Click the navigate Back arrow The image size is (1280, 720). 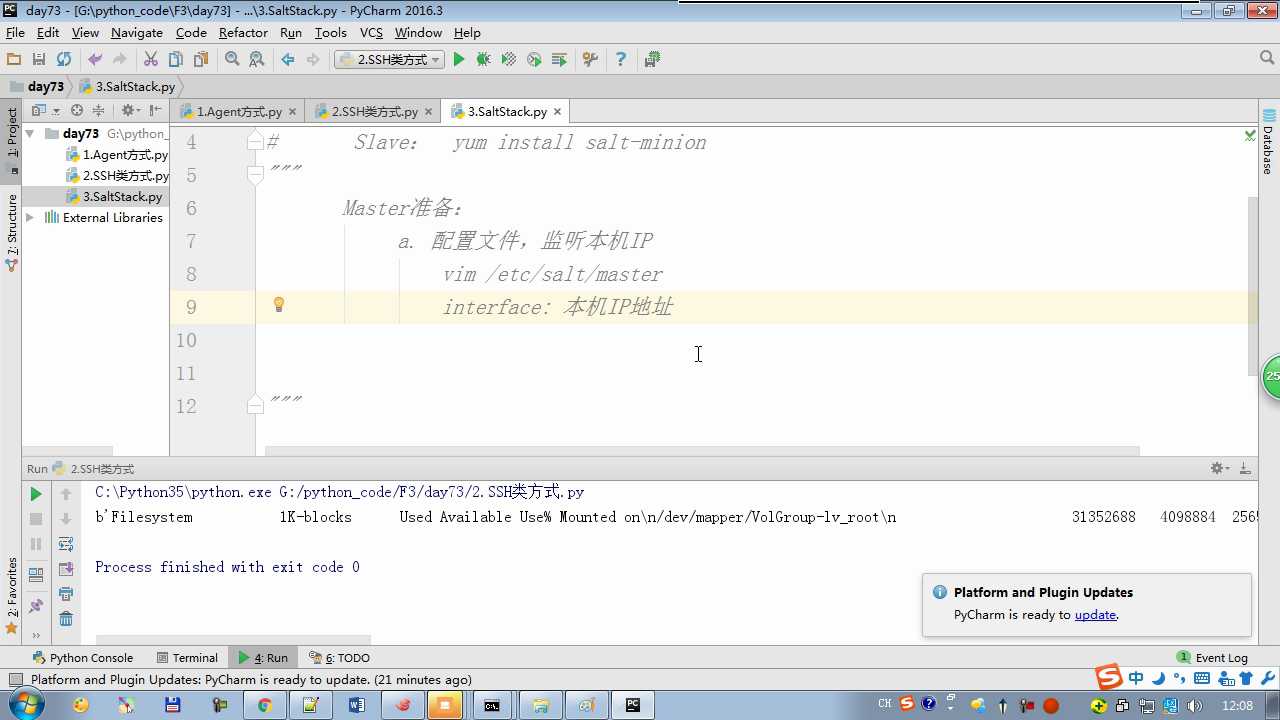[x=288, y=60]
